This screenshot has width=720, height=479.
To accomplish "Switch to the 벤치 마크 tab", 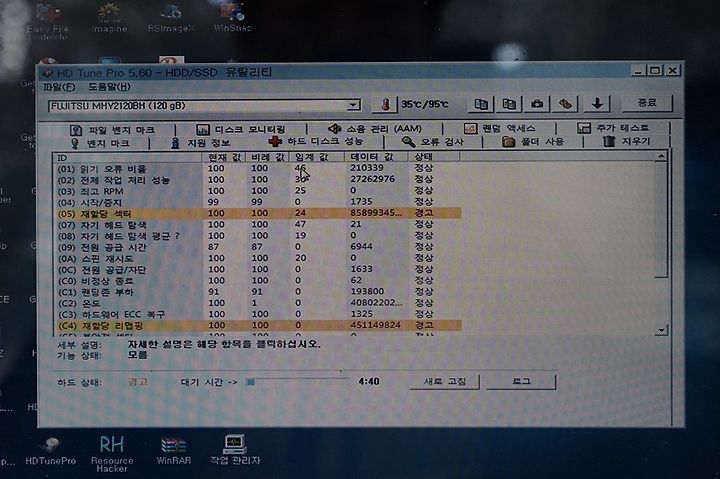I will pos(101,144).
